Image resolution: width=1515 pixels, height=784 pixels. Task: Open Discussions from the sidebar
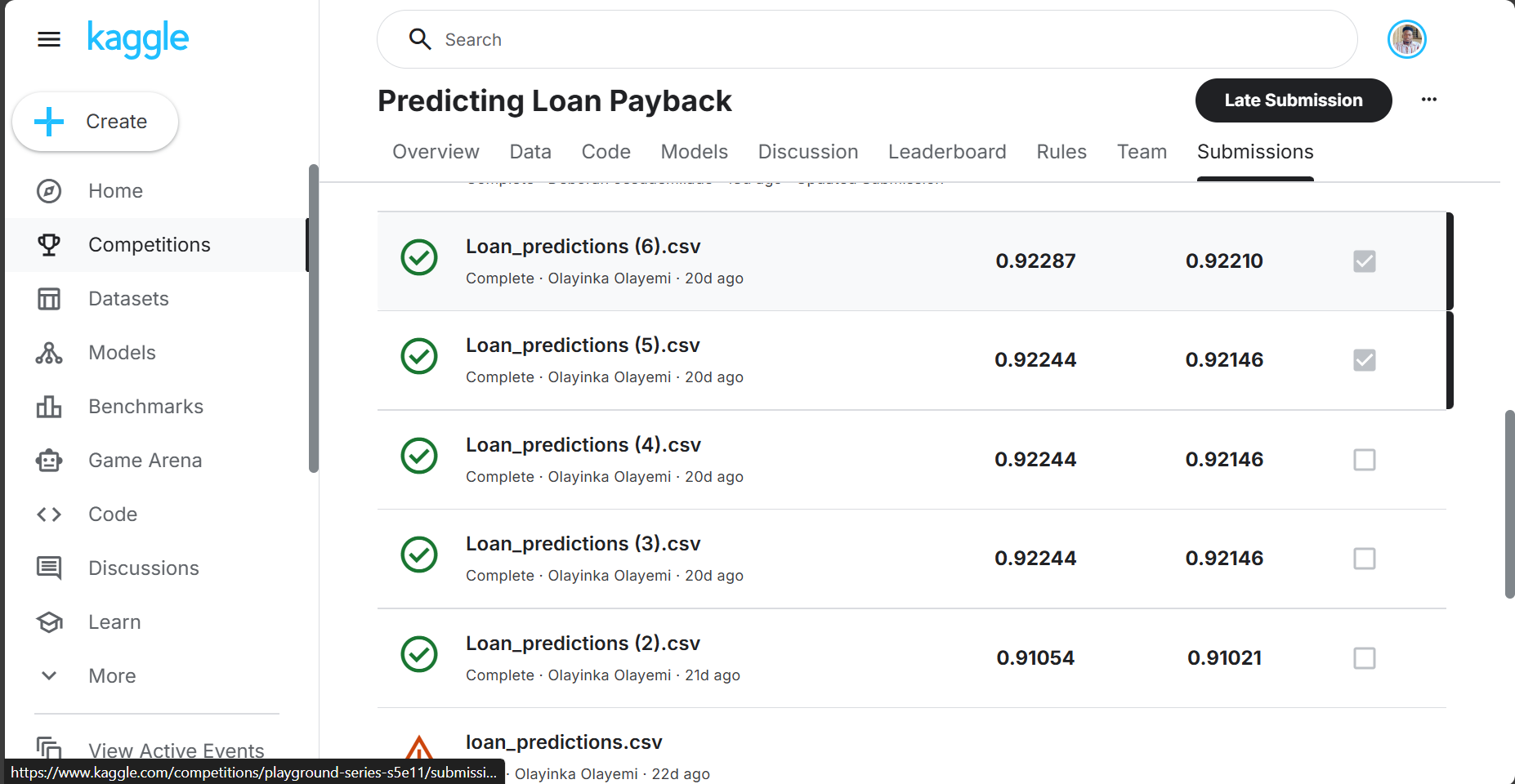point(143,568)
